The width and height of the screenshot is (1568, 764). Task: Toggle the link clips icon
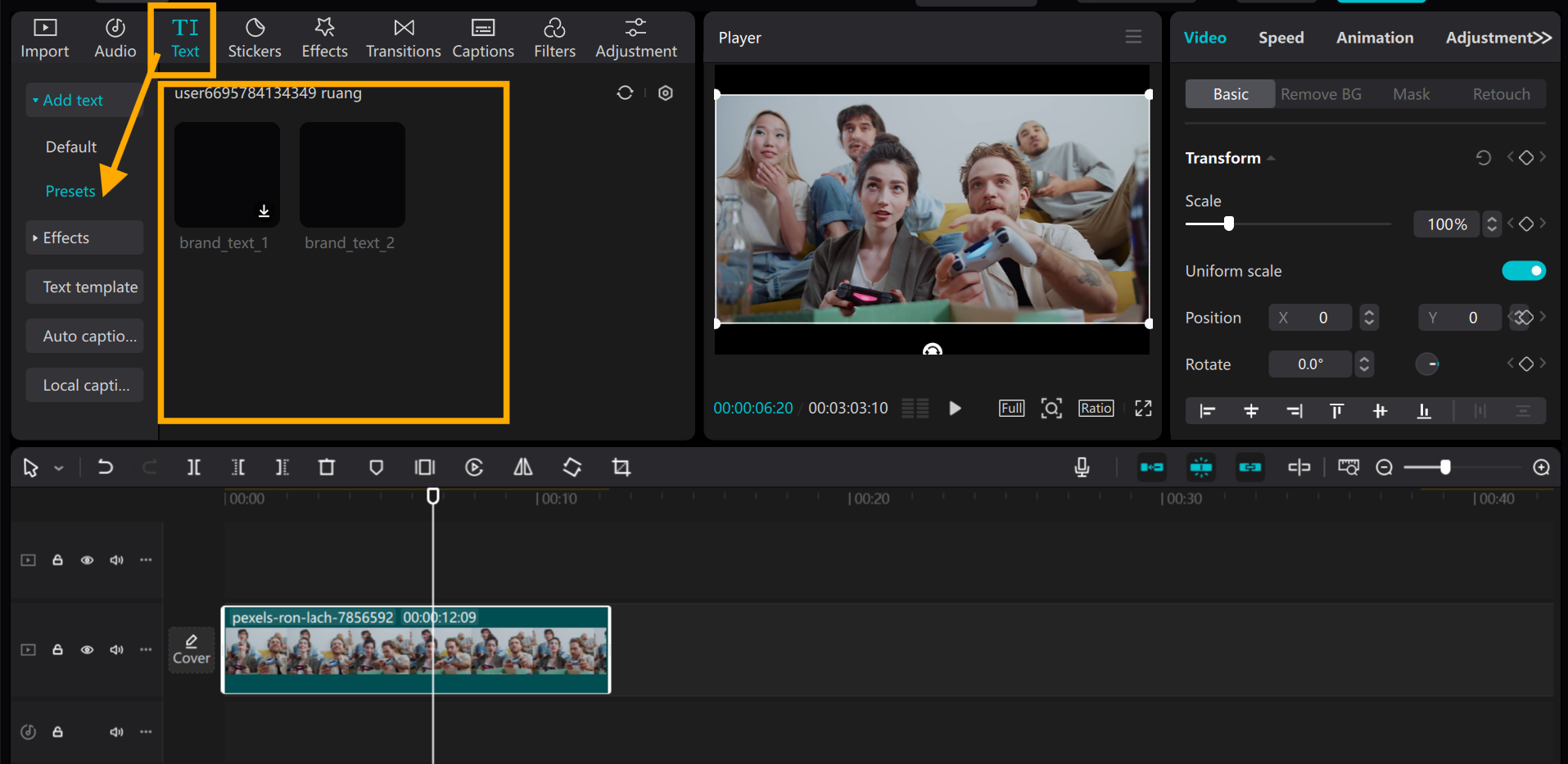point(1249,467)
